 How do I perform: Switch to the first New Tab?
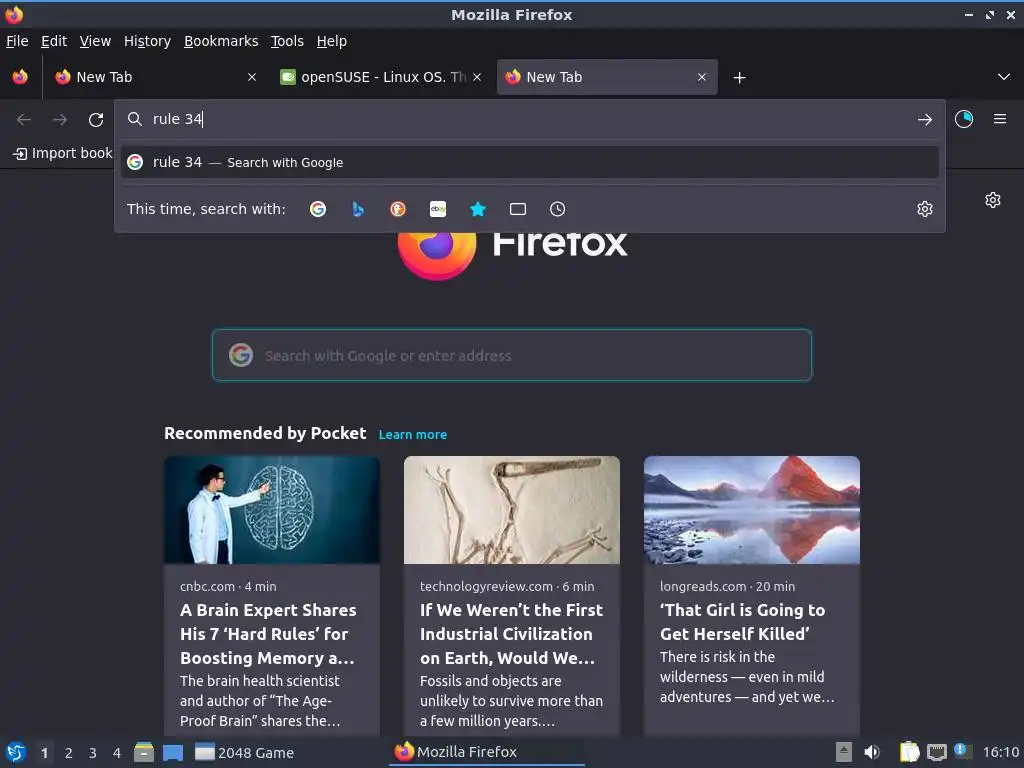pos(155,77)
